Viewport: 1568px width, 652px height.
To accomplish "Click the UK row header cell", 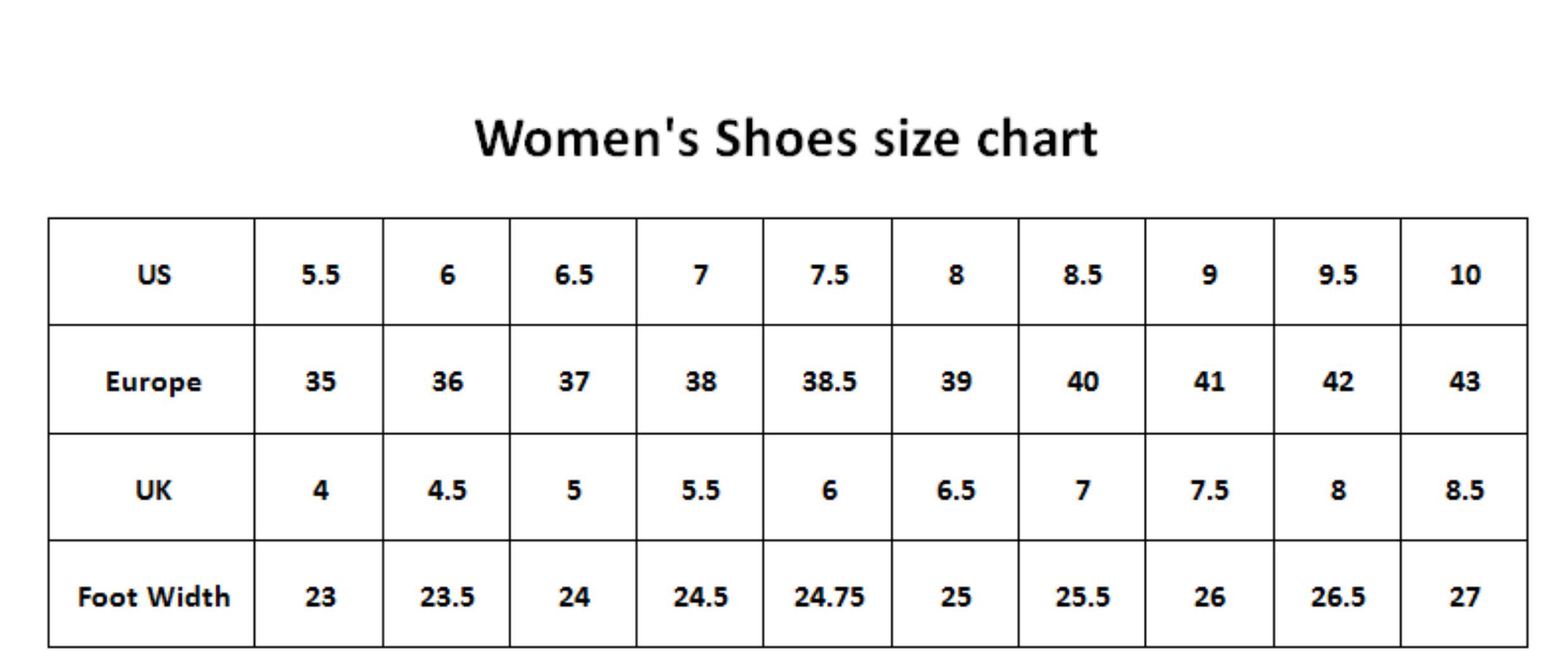I will coord(153,490).
